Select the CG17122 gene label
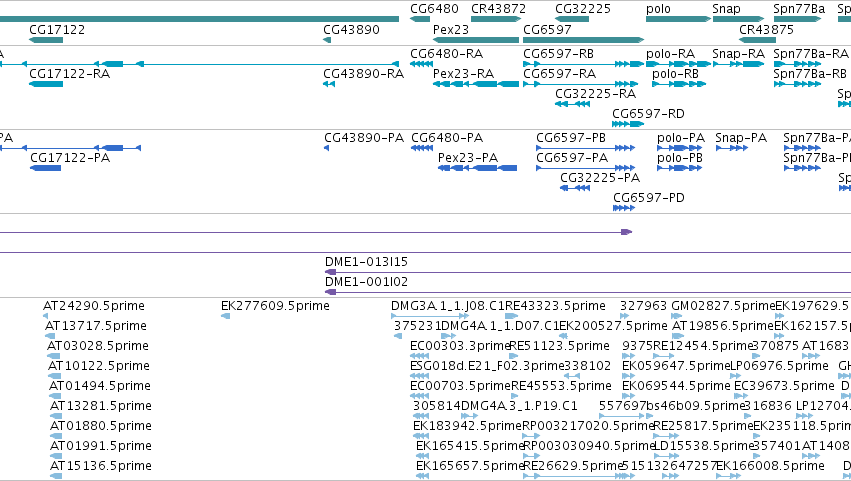851x481 pixels. point(57,29)
